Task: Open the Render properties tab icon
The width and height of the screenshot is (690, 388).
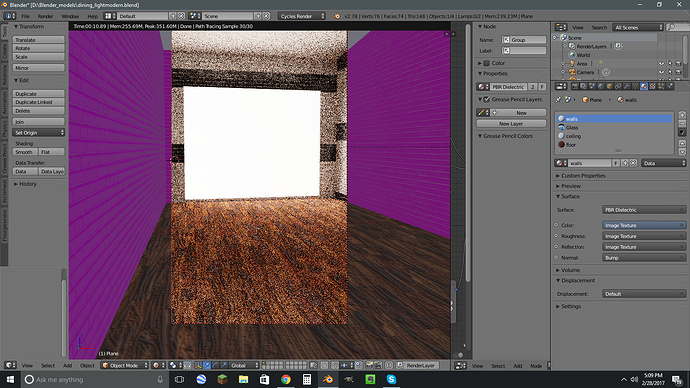Action: pos(575,86)
